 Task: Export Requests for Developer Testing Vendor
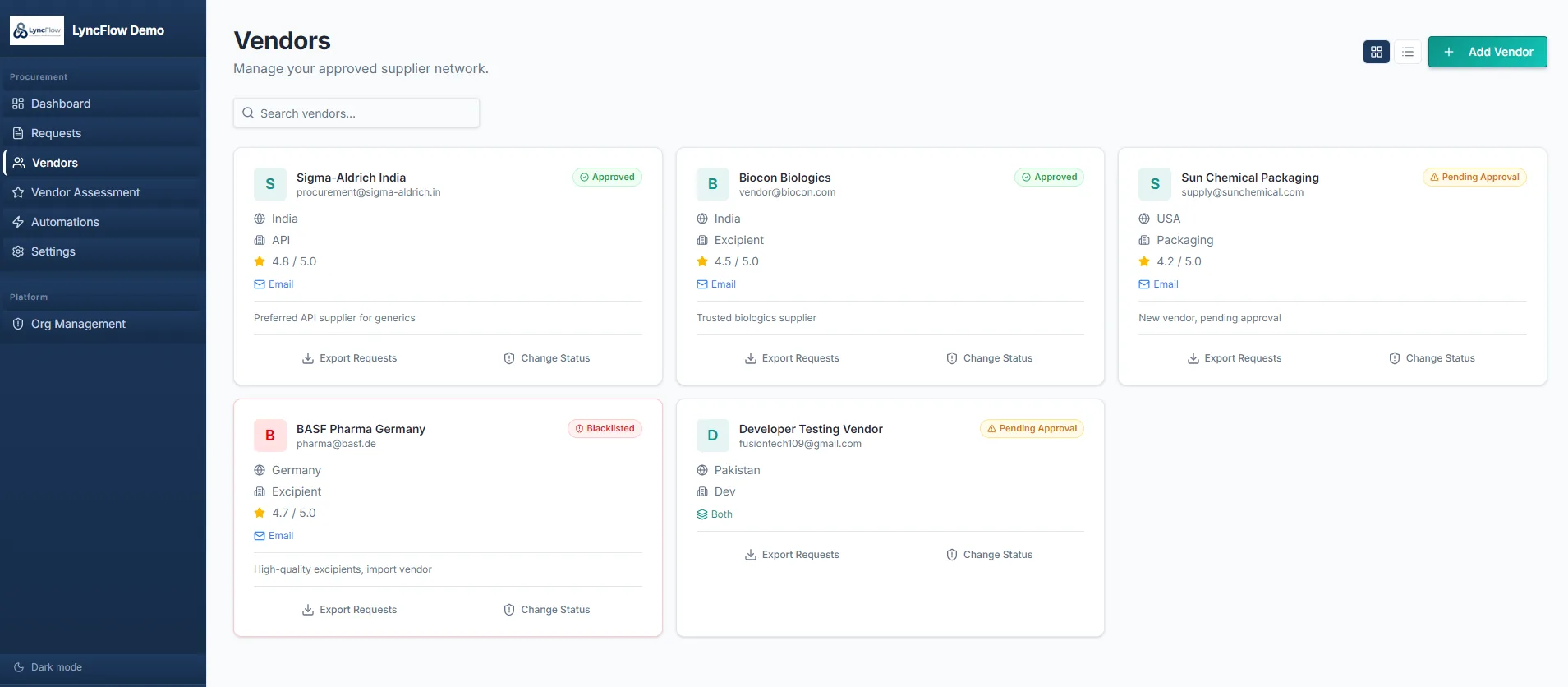(x=793, y=555)
